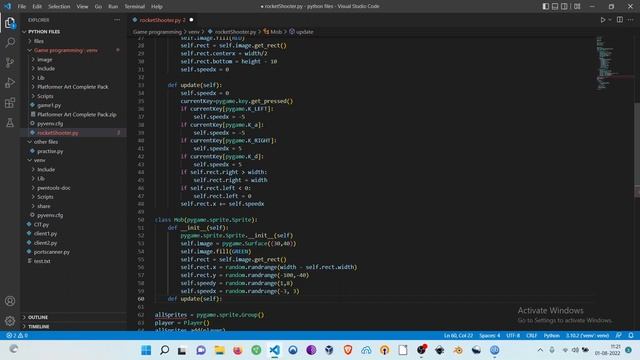
Task: Open Explorer Views and More Actions ellipsis
Action: [x=117, y=20]
